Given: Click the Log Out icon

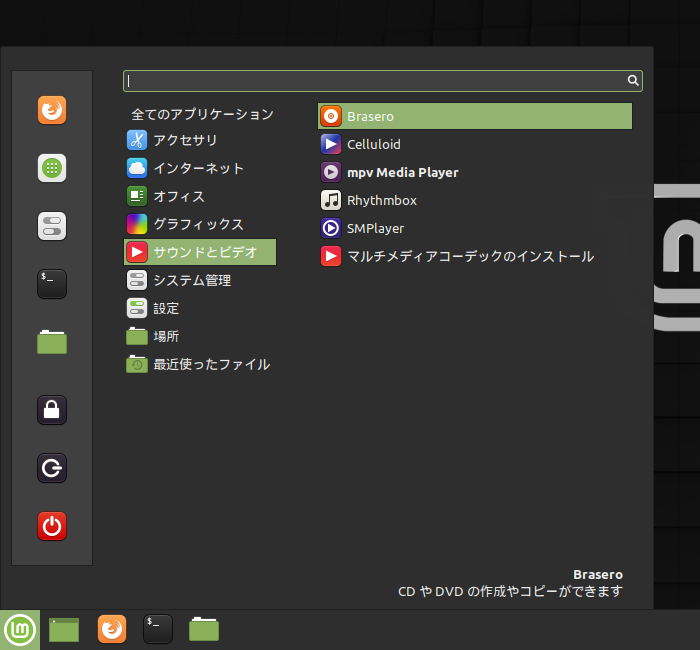Looking at the screenshot, I should coord(52,468).
